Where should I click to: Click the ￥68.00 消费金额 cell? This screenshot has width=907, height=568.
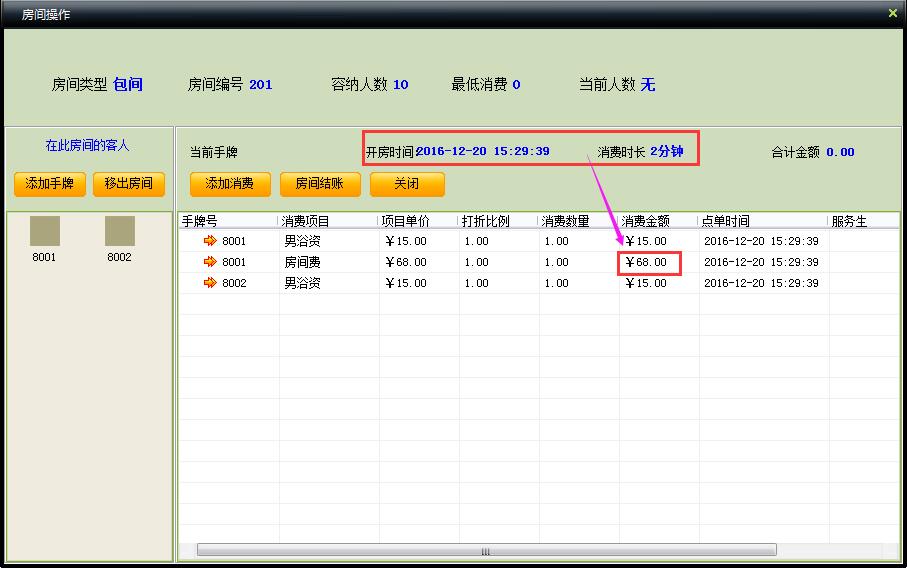(x=646, y=262)
